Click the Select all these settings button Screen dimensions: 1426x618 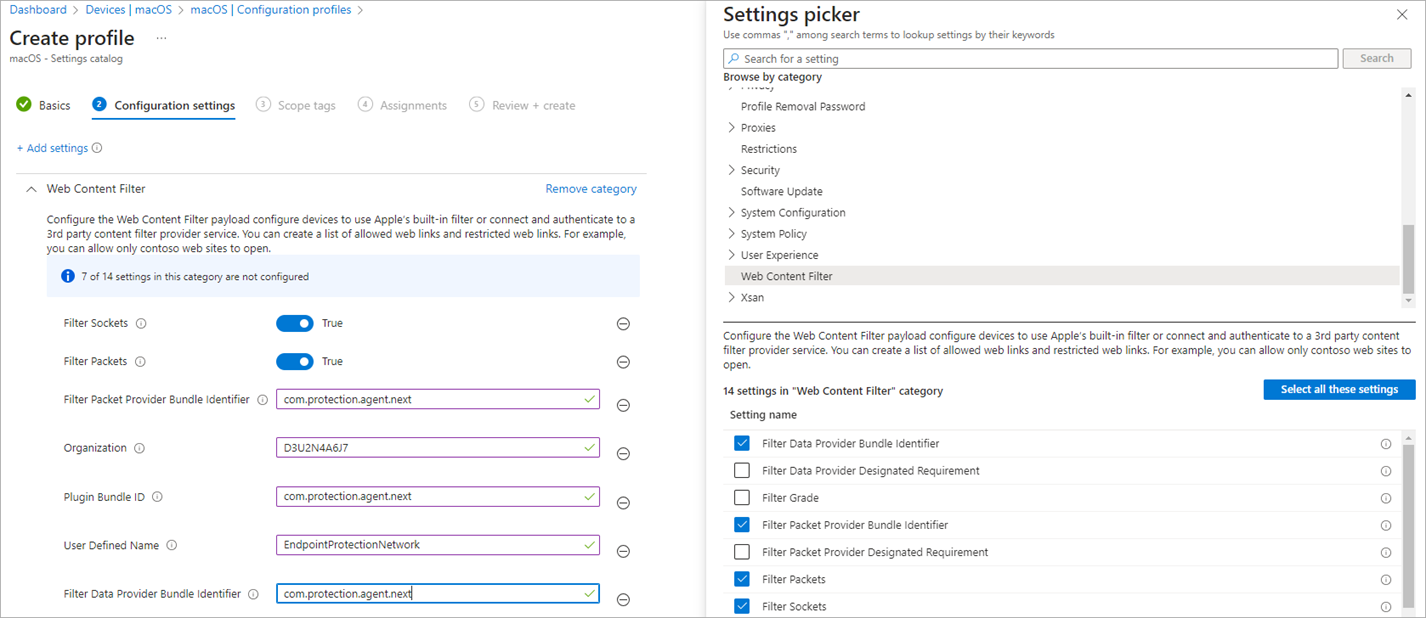(x=1339, y=389)
